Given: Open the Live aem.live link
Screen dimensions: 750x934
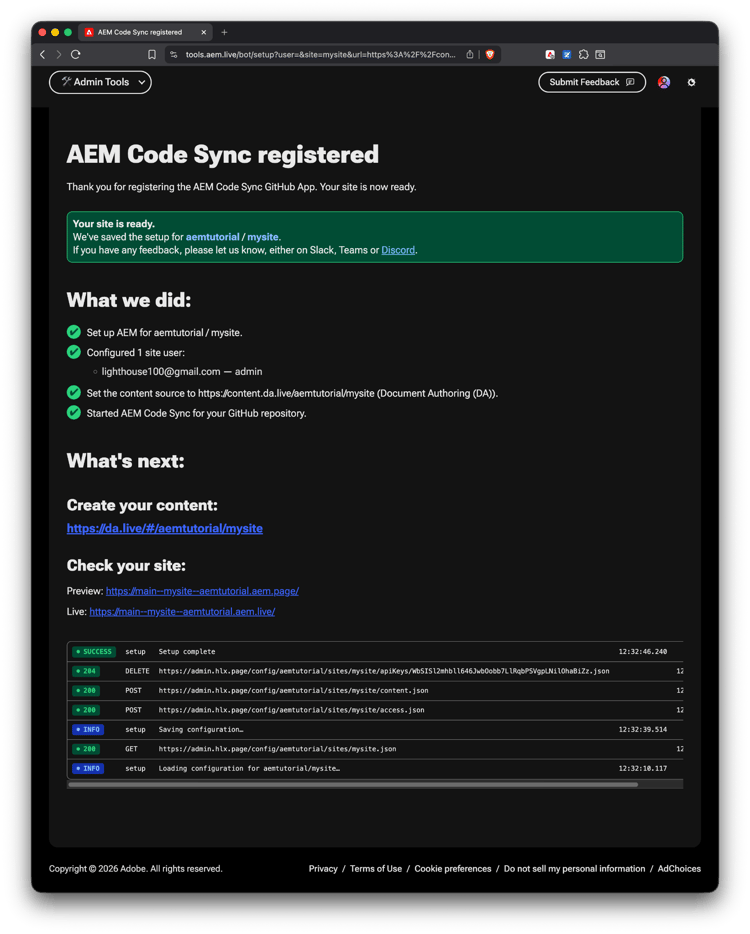Looking at the screenshot, I should (182, 612).
